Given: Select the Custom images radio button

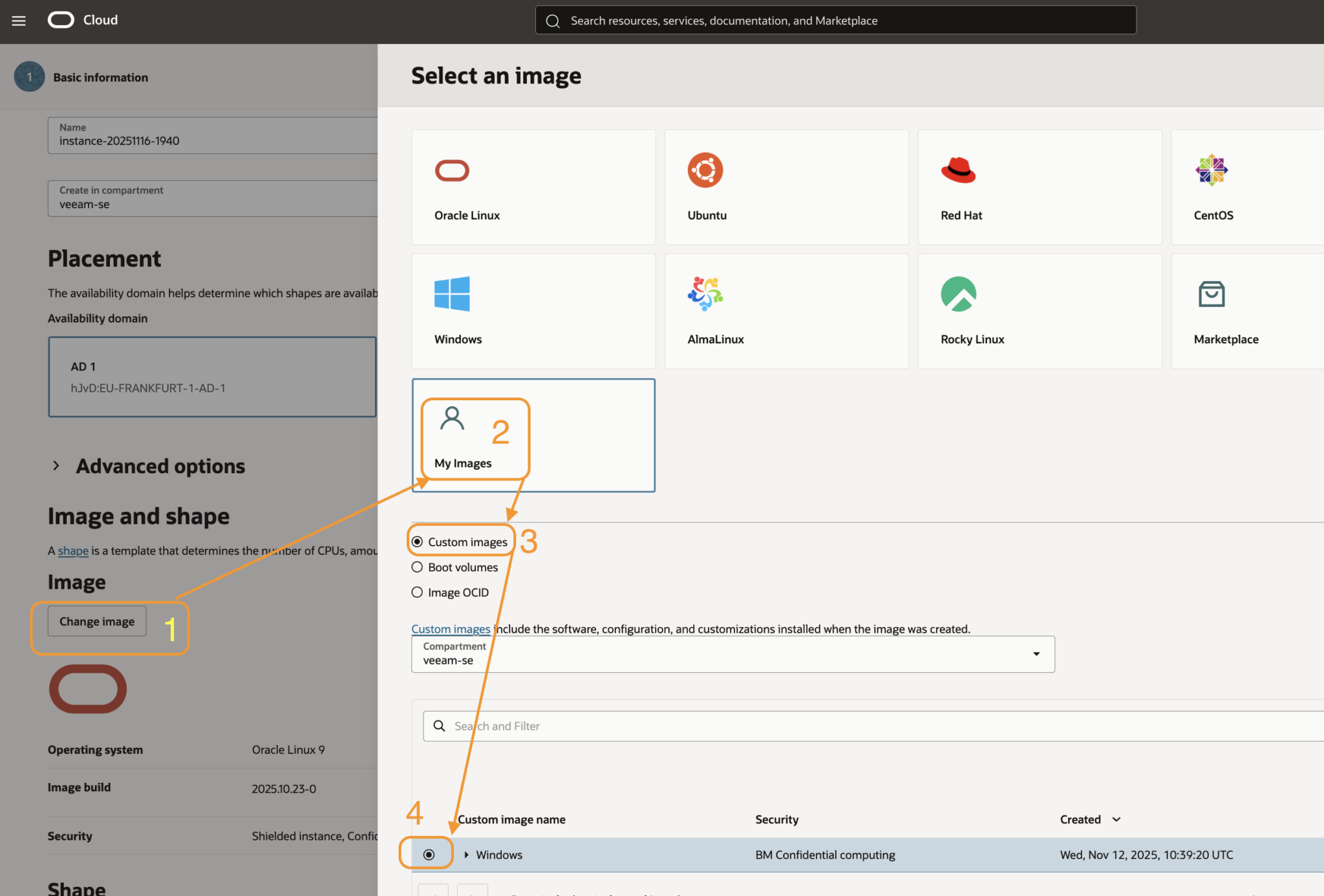Looking at the screenshot, I should (417, 541).
